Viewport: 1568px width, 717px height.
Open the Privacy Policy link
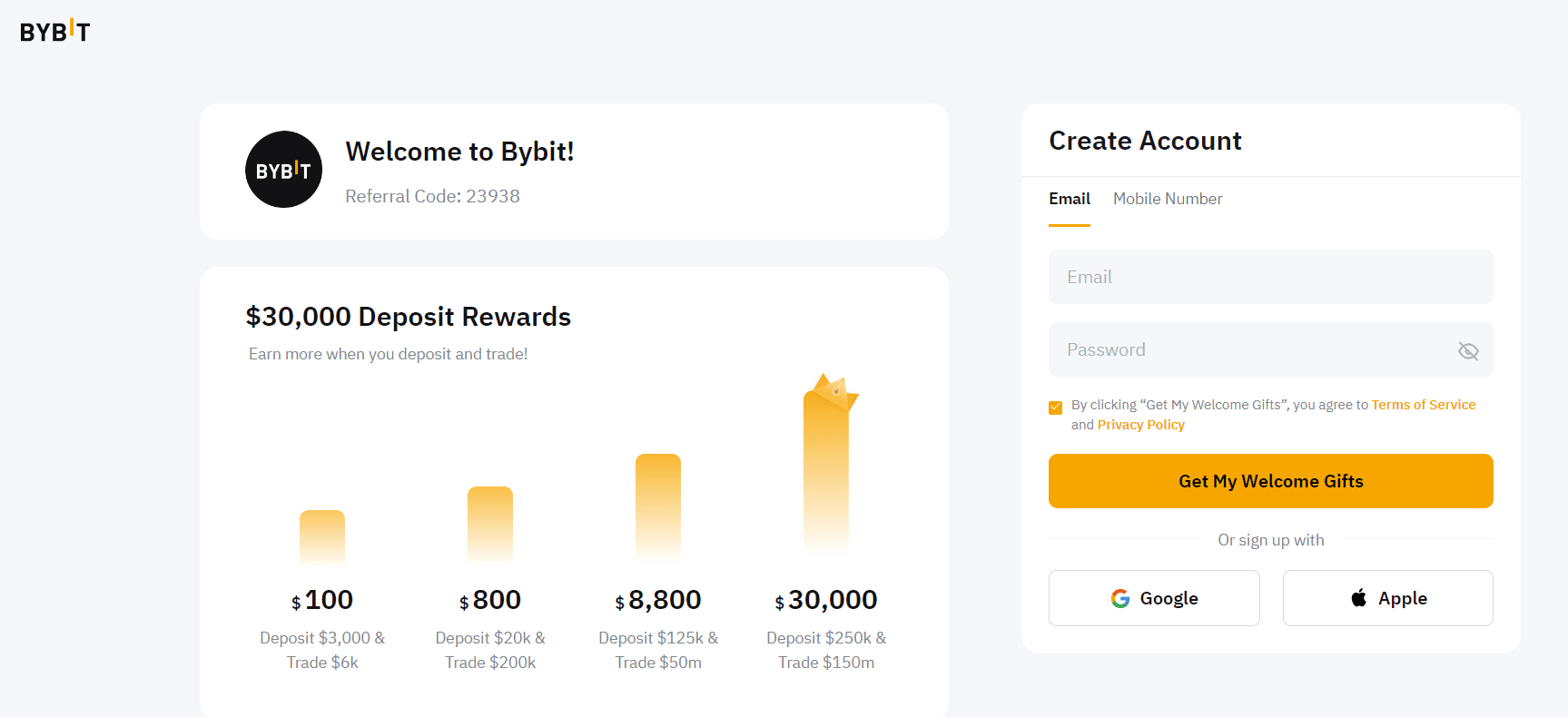(1140, 425)
